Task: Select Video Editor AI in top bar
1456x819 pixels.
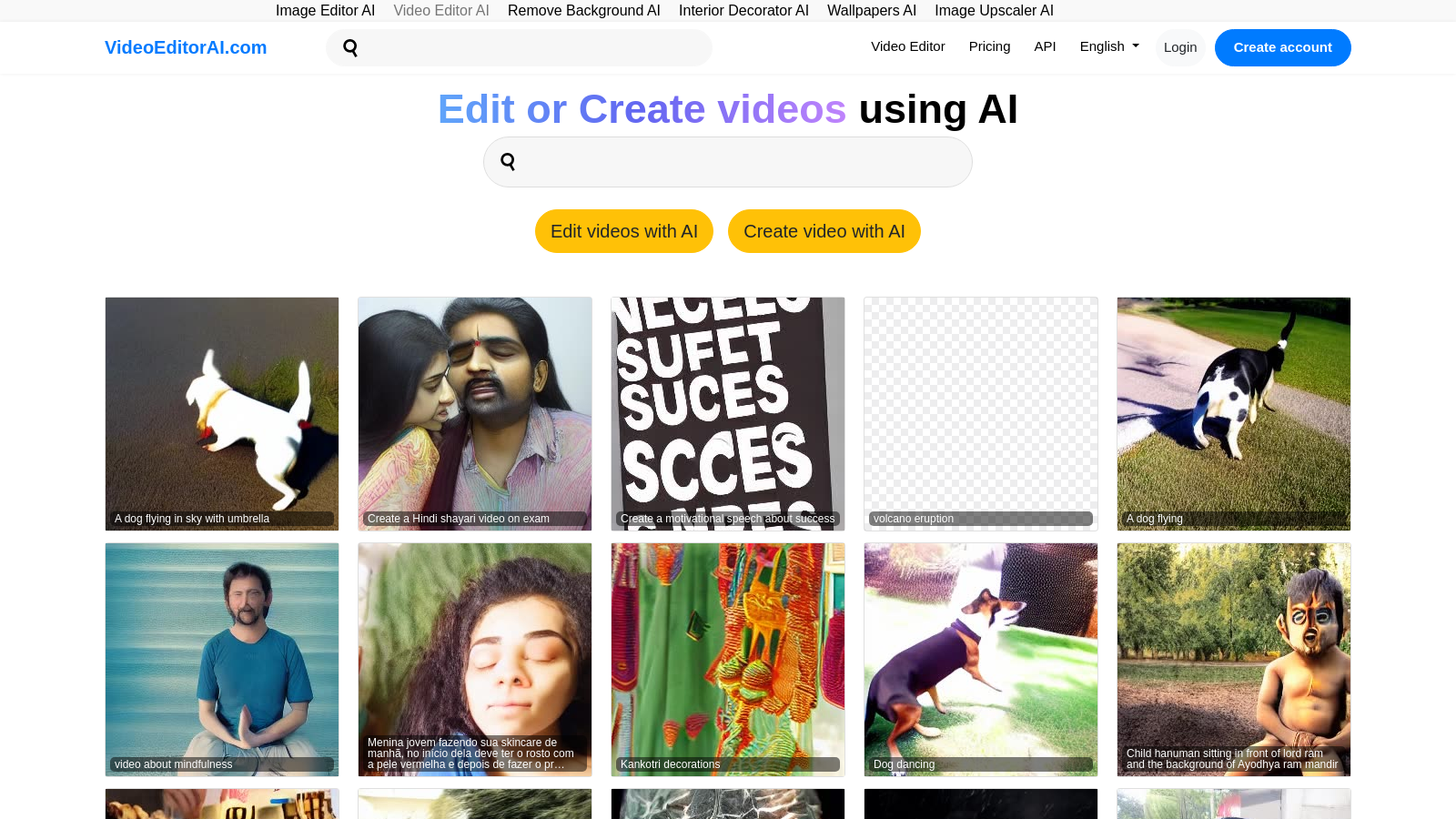Action: (x=441, y=10)
